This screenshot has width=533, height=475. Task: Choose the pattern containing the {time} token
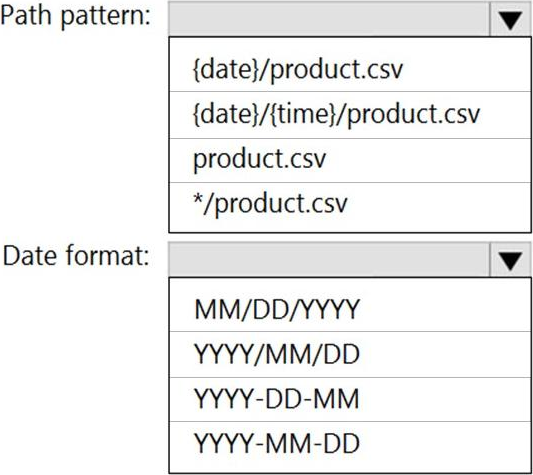click(x=350, y=115)
